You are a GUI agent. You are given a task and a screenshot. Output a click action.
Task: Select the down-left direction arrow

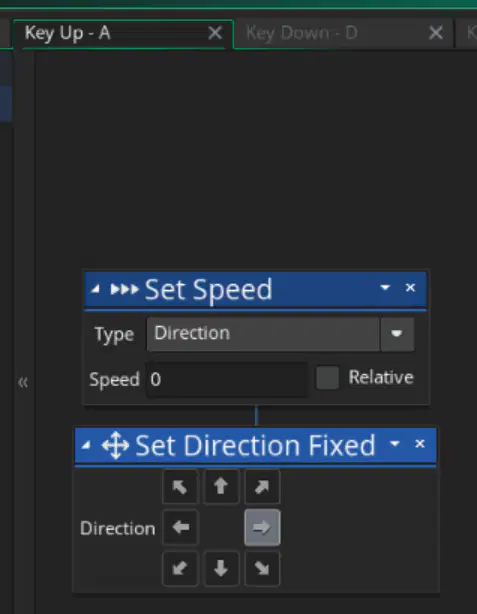click(x=180, y=569)
